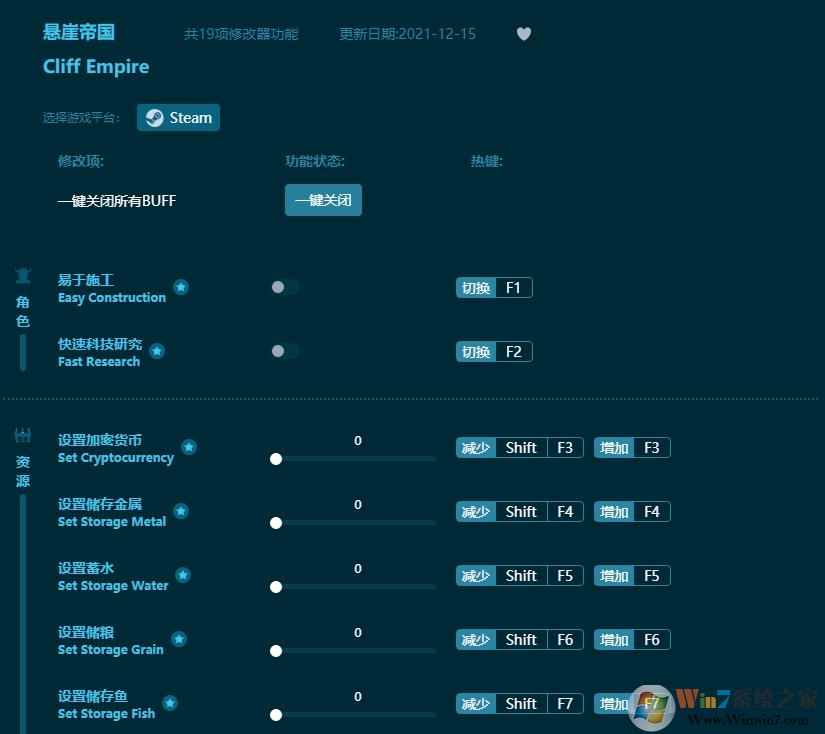Screen dimensions: 825x734
Task: Star the Easy Construction cheat
Action: 181,287
